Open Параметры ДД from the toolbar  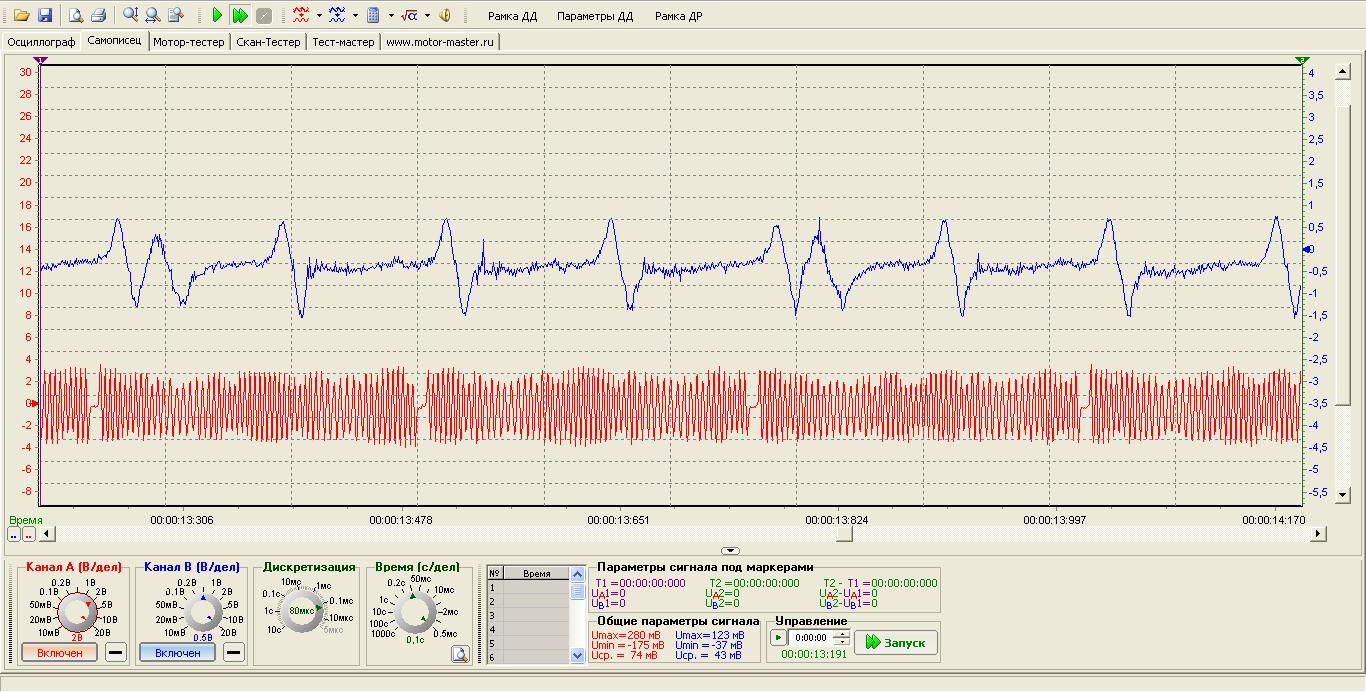(x=595, y=16)
